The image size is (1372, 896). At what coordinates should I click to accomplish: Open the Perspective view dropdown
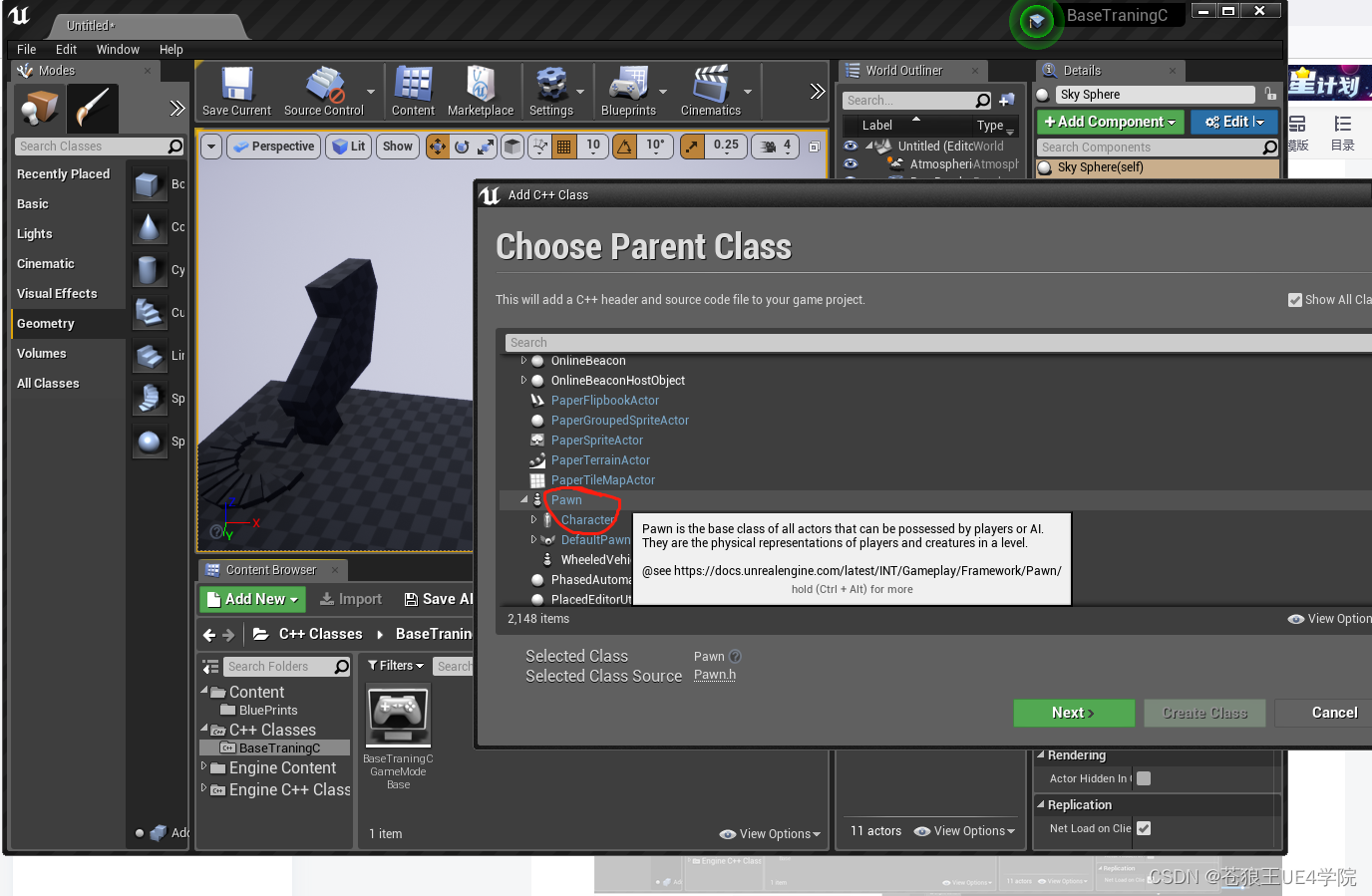[x=273, y=147]
